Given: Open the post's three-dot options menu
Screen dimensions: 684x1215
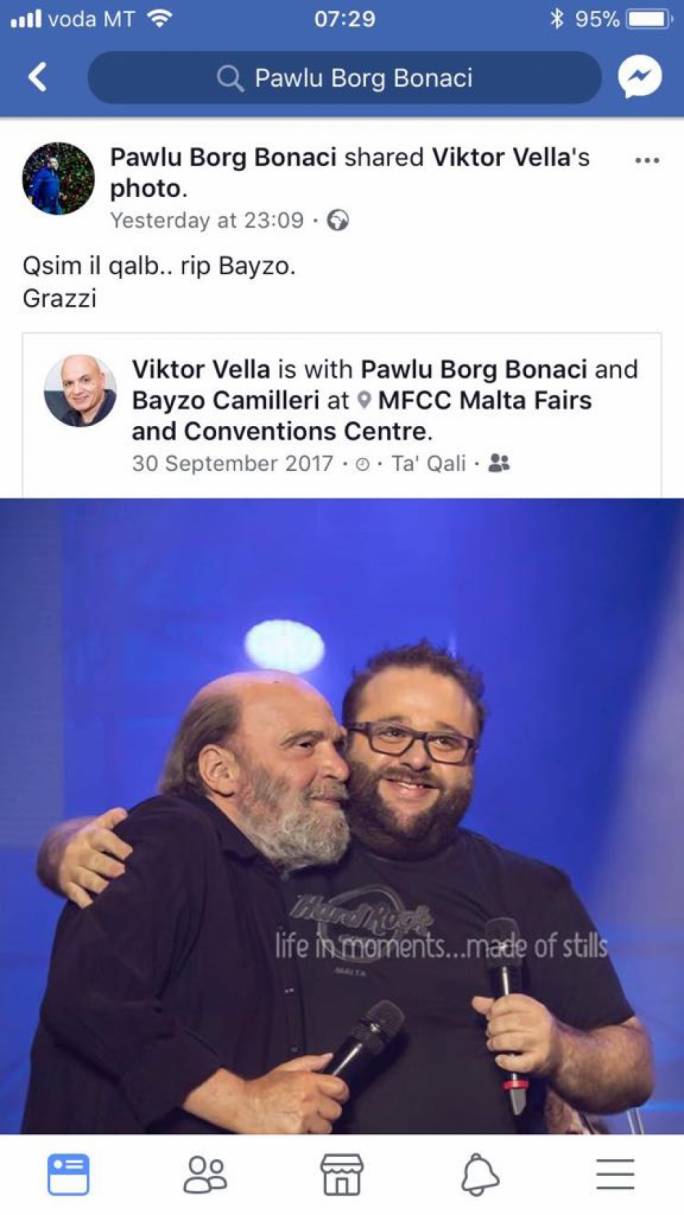Looking at the screenshot, I should 647,159.
